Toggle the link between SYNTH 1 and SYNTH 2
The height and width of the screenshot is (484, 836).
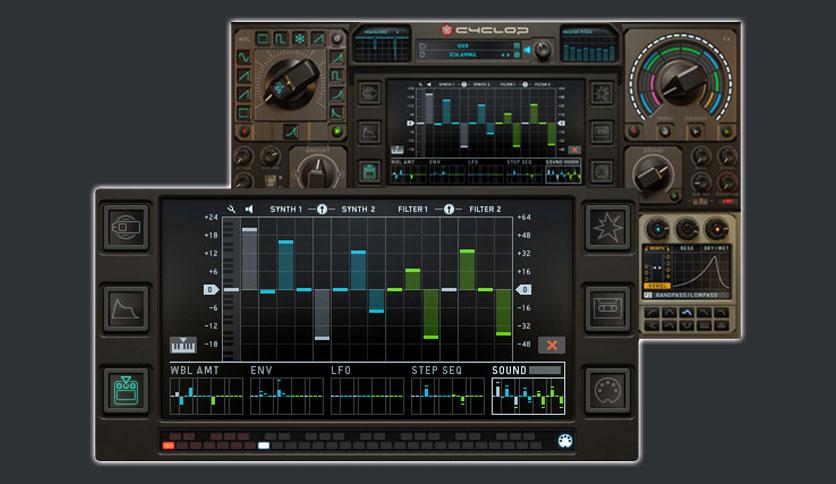(321, 209)
